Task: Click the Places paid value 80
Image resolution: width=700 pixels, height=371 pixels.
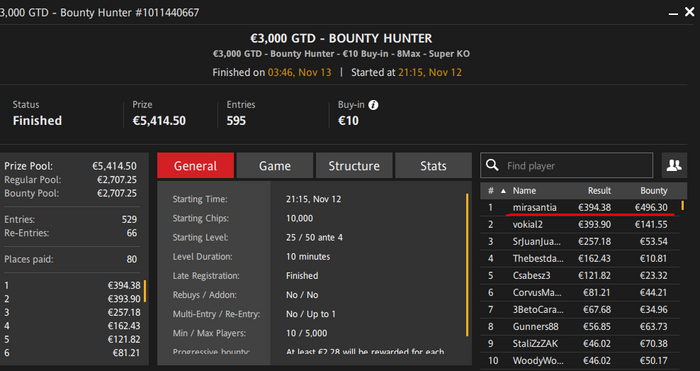Action: 132,259
